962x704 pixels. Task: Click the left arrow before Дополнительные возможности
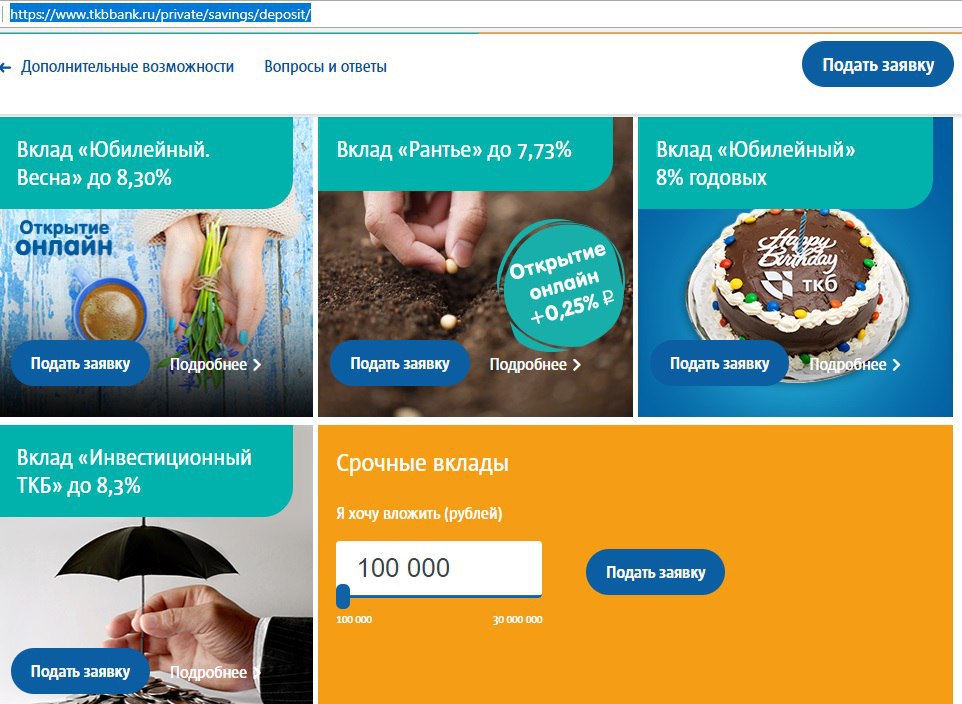(6, 68)
